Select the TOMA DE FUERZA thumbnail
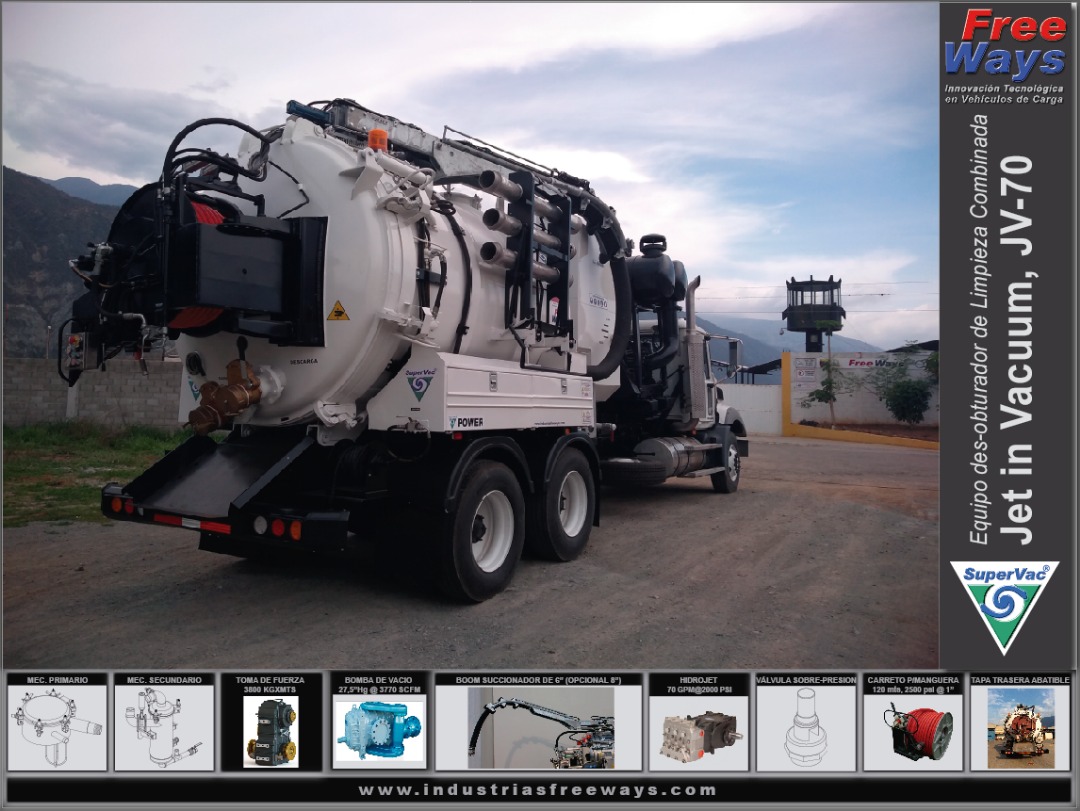Image resolution: width=1080 pixels, height=811 pixels. coord(271,731)
